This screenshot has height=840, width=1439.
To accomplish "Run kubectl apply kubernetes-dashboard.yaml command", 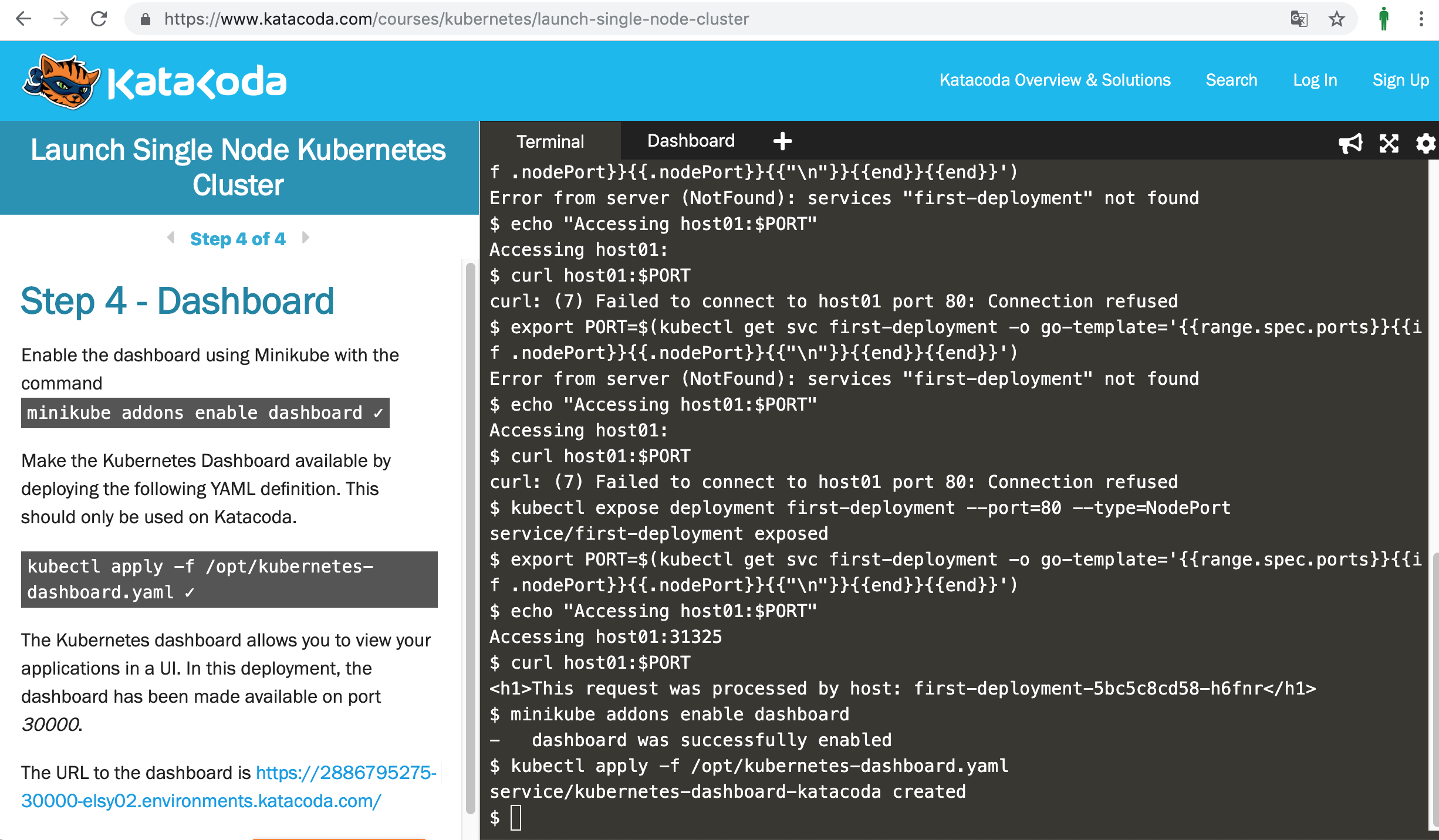I will (x=229, y=579).
